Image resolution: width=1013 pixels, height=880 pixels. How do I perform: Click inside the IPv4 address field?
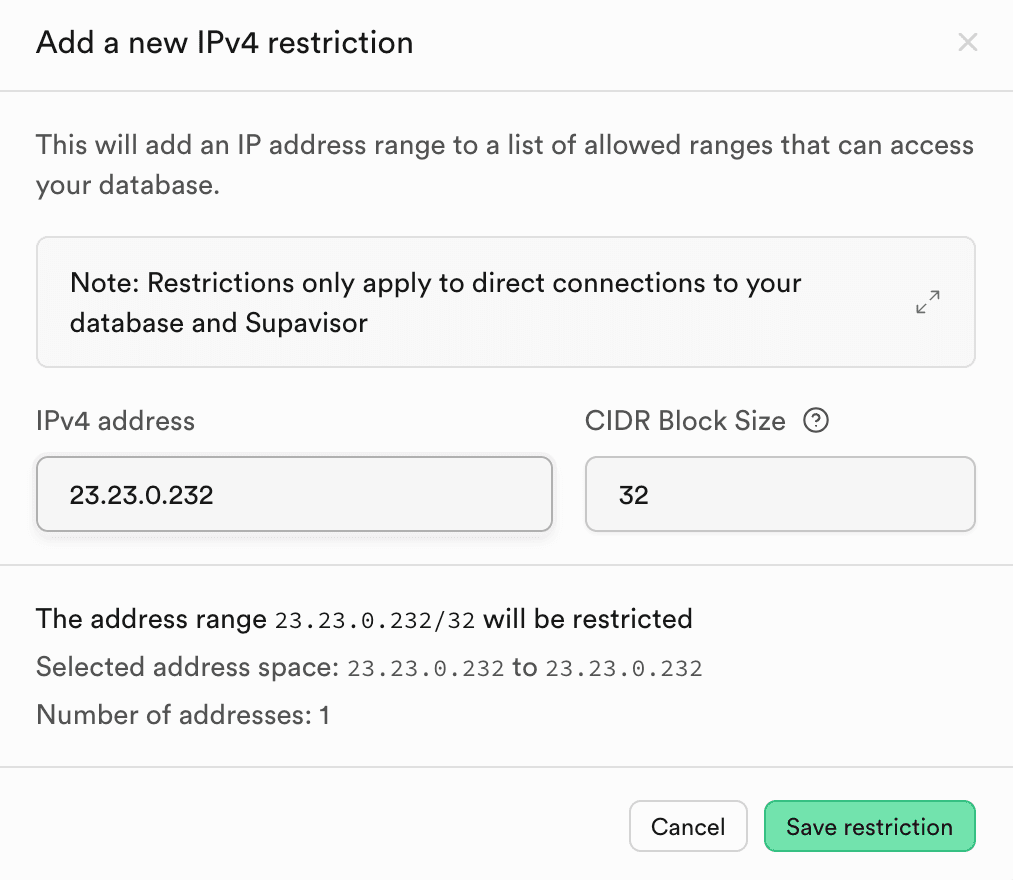pos(294,493)
